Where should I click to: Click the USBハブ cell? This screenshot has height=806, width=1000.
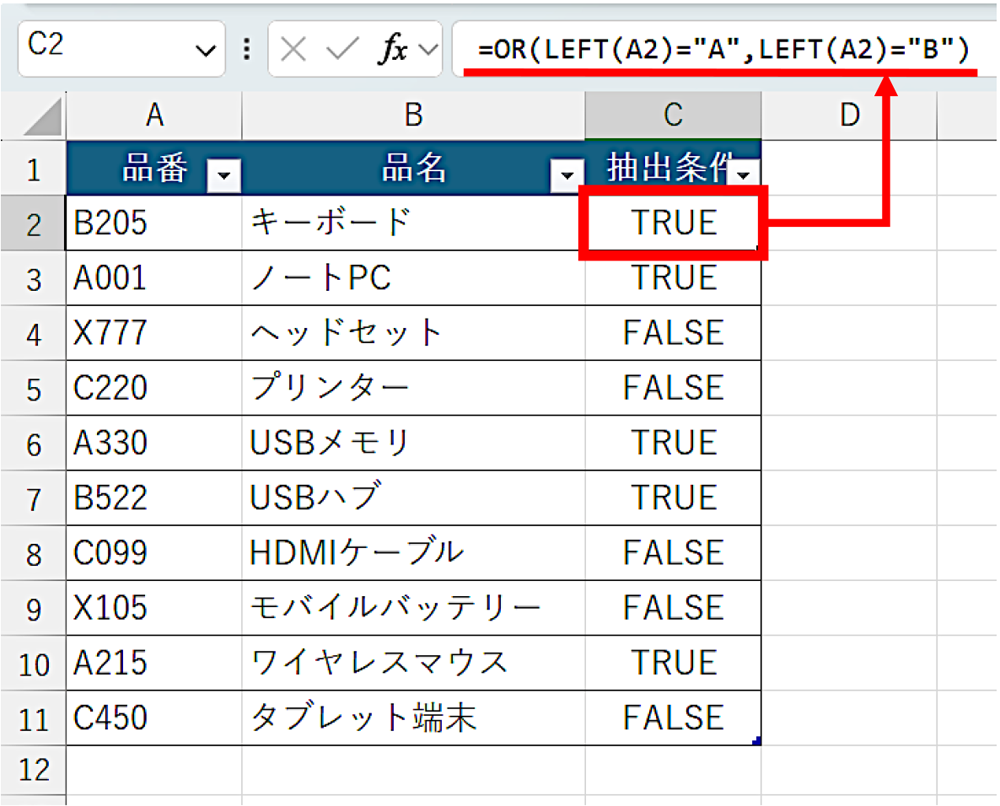point(413,498)
